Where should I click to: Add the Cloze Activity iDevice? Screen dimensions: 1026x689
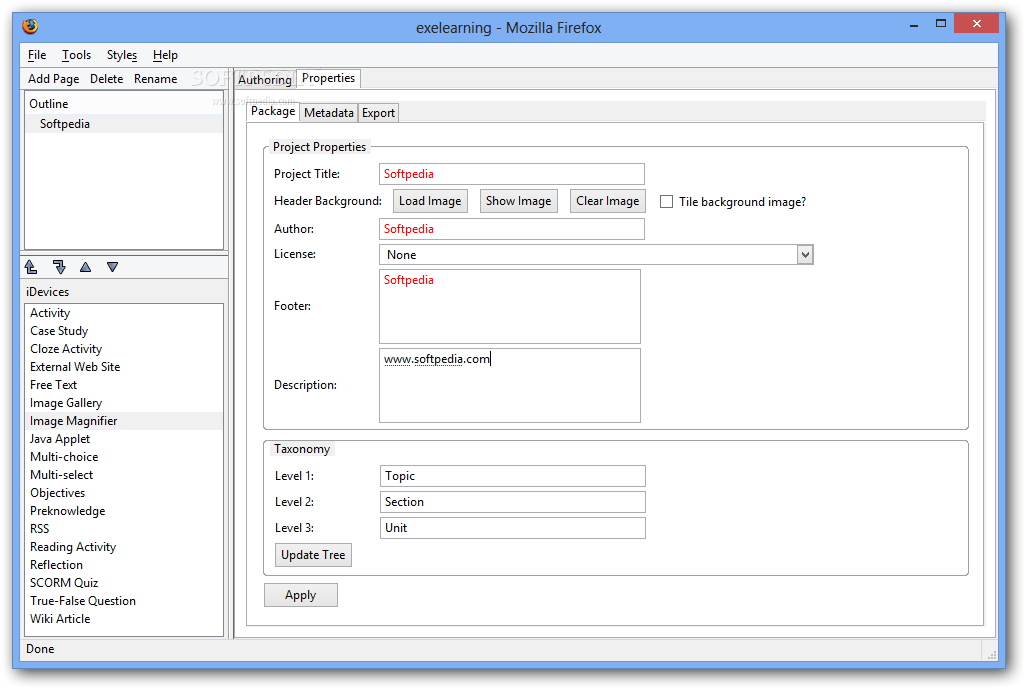125,349
